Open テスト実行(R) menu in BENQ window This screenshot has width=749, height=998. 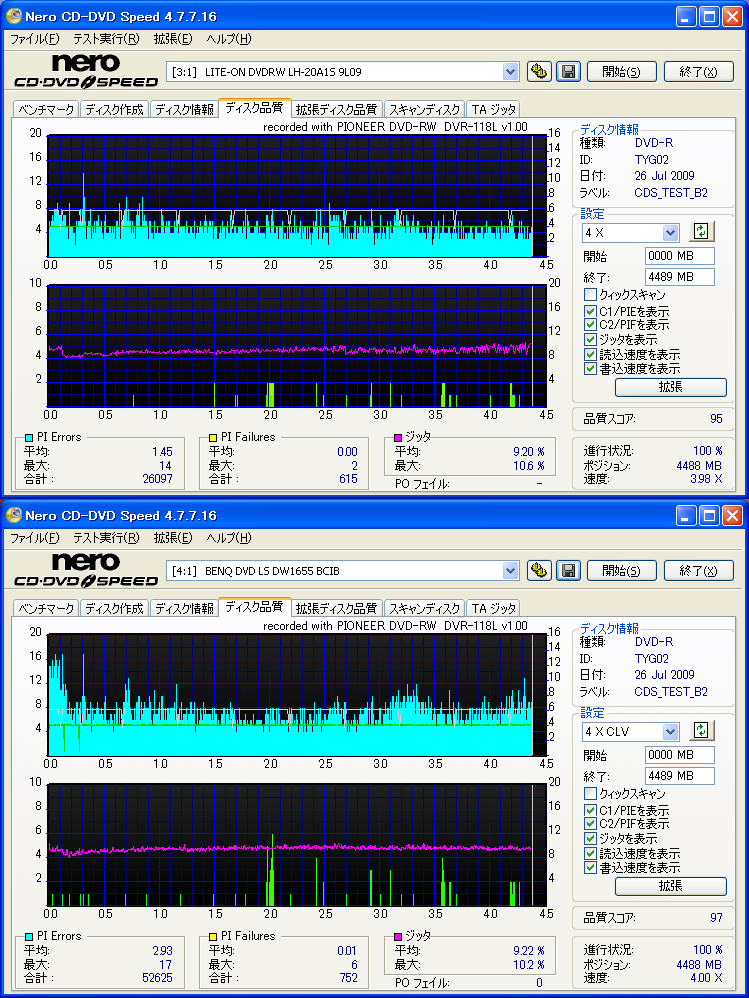tap(106, 538)
